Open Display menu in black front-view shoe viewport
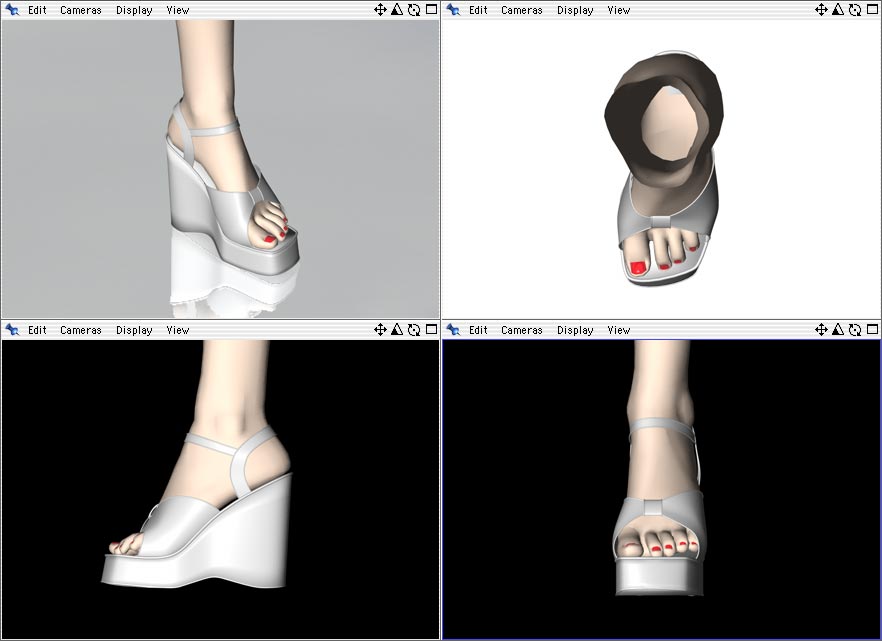 (x=575, y=330)
